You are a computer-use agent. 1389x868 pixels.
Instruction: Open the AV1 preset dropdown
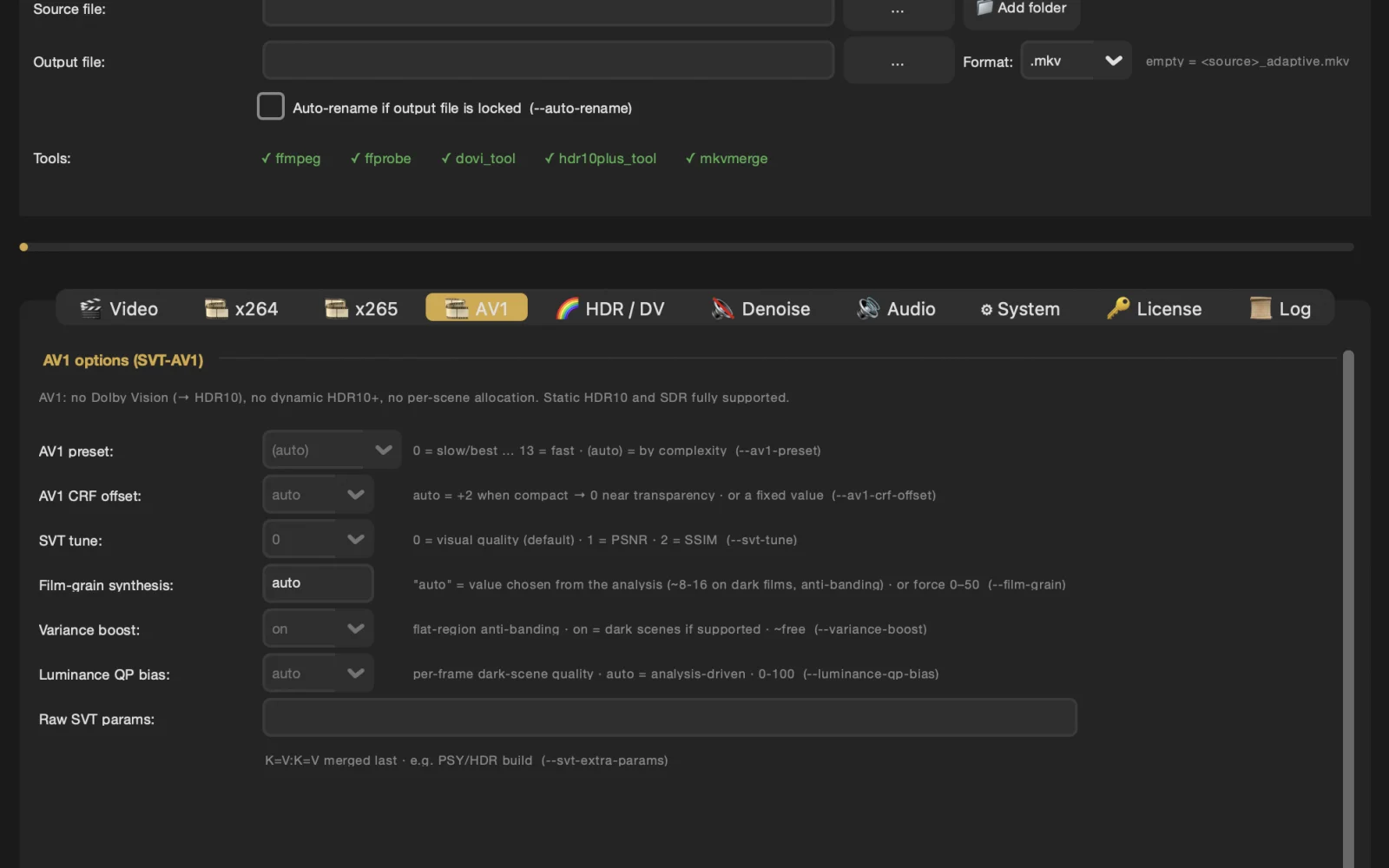pos(332,450)
